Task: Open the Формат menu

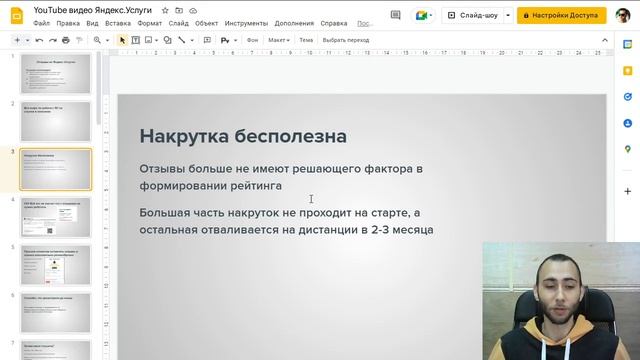Action: click(149, 23)
